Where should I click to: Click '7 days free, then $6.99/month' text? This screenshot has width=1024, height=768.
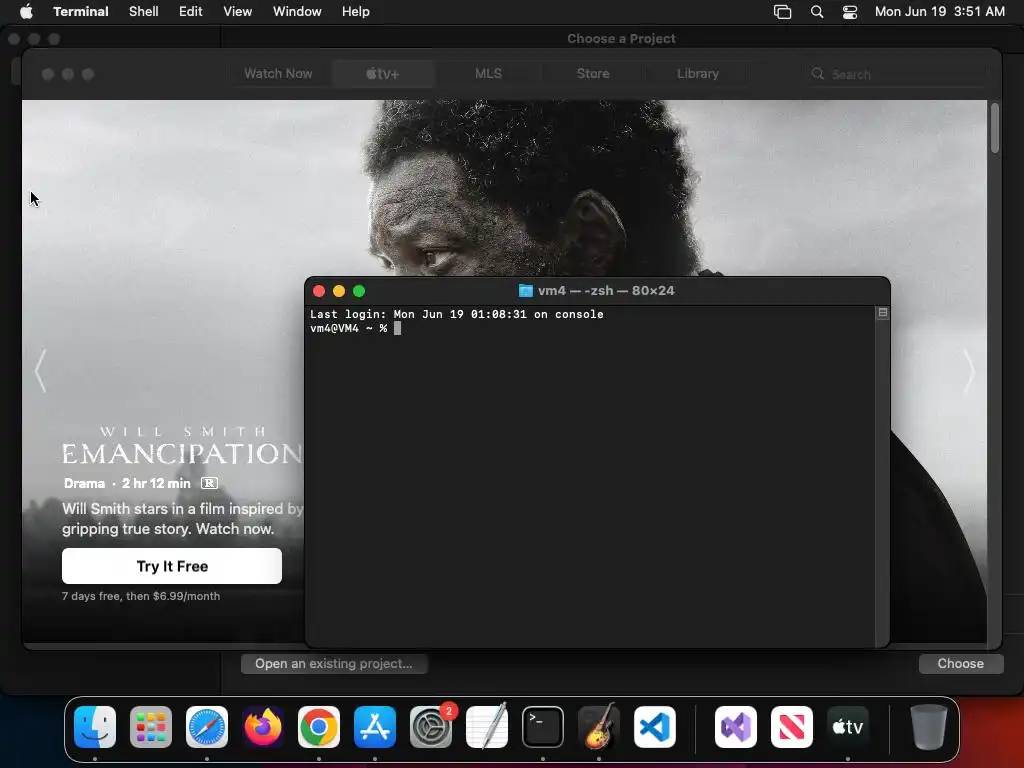[141, 596]
